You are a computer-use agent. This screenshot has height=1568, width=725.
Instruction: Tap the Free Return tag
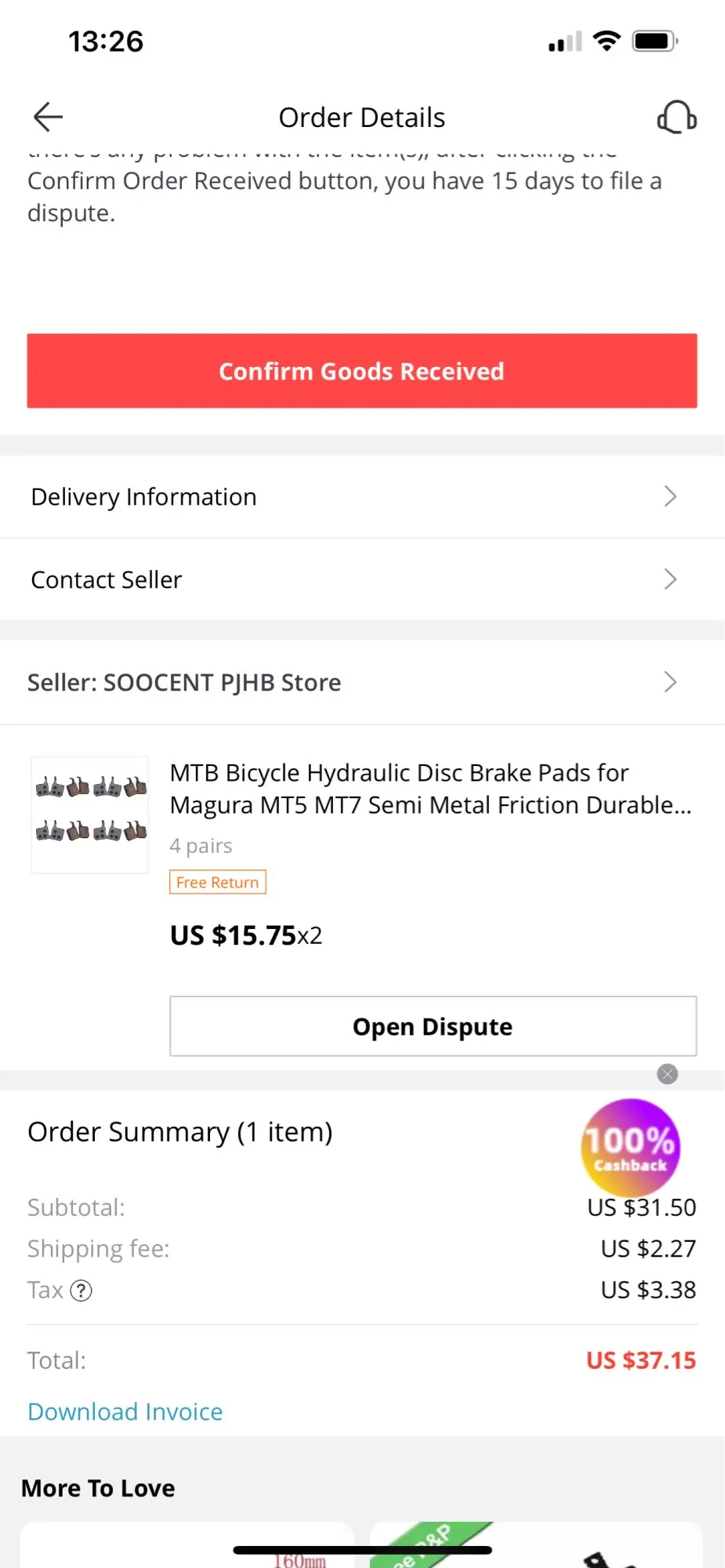pos(218,882)
